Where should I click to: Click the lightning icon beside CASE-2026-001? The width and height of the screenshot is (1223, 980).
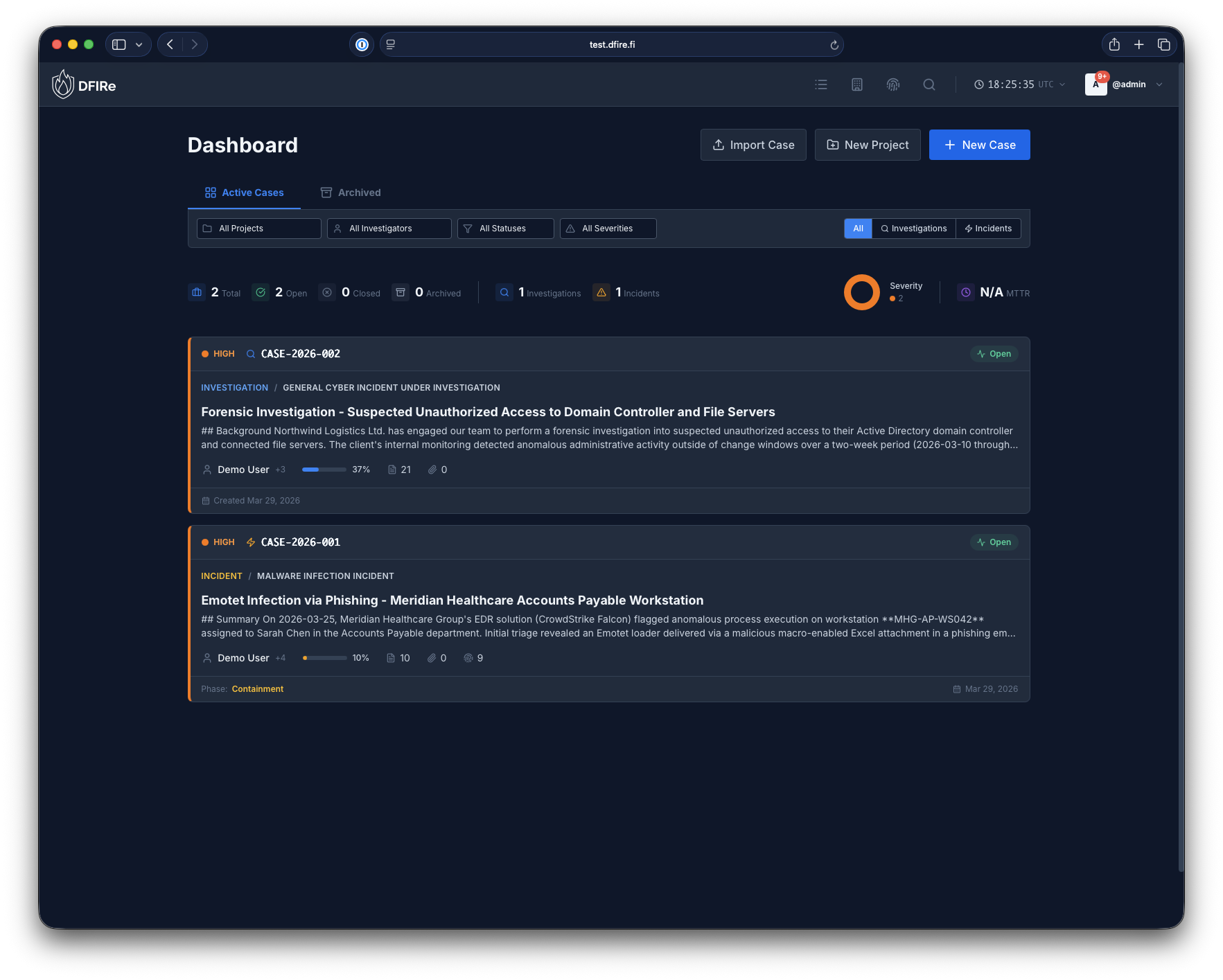[251, 542]
